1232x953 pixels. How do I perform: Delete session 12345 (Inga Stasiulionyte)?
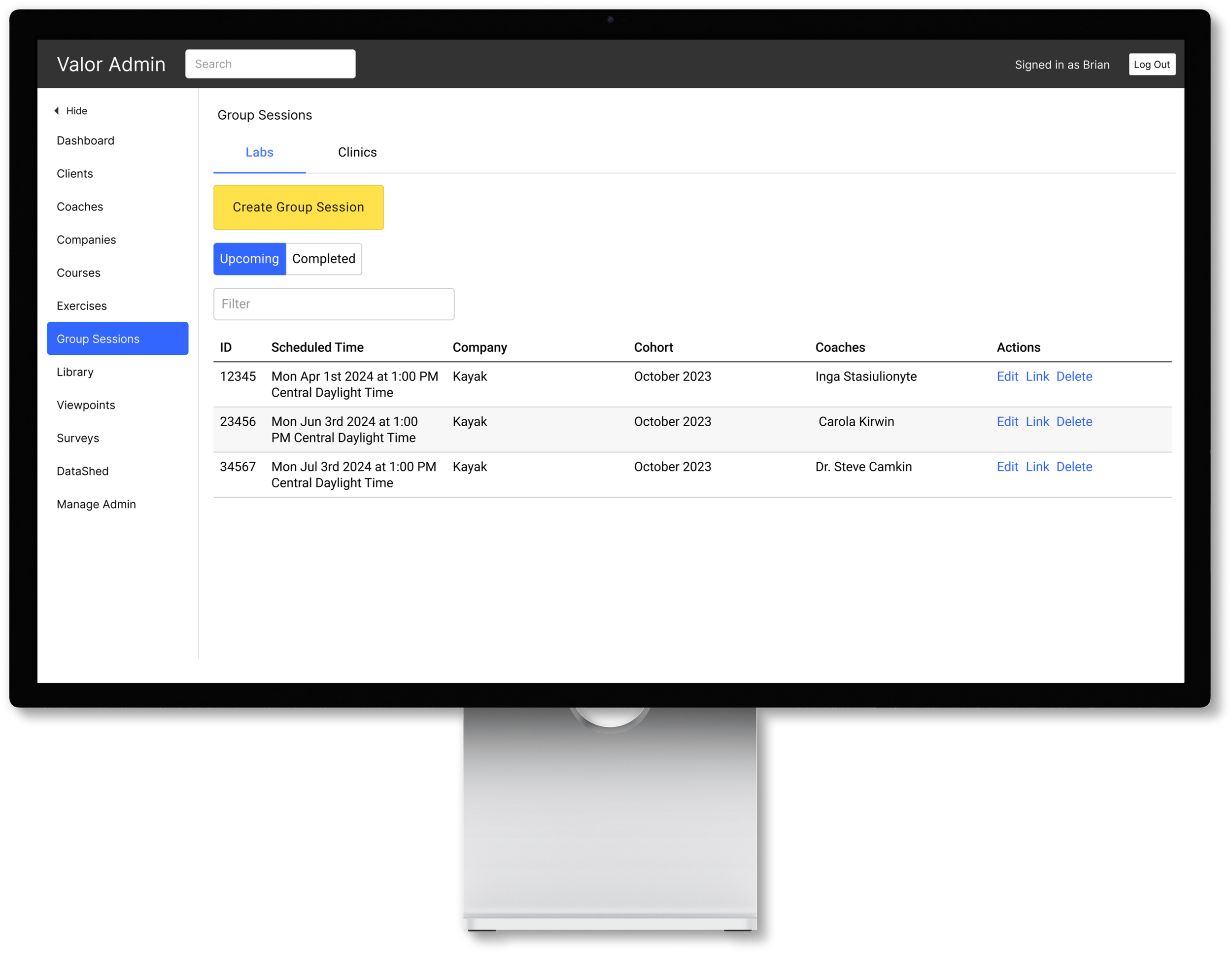(x=1074, y=376)
